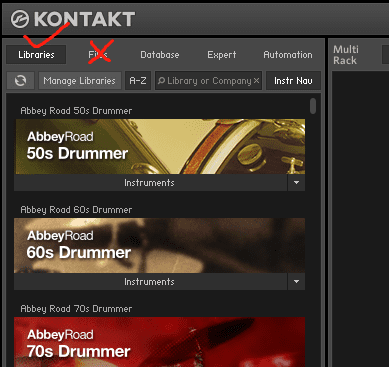Click the refresh libraries icon

(x=20, y=81)
